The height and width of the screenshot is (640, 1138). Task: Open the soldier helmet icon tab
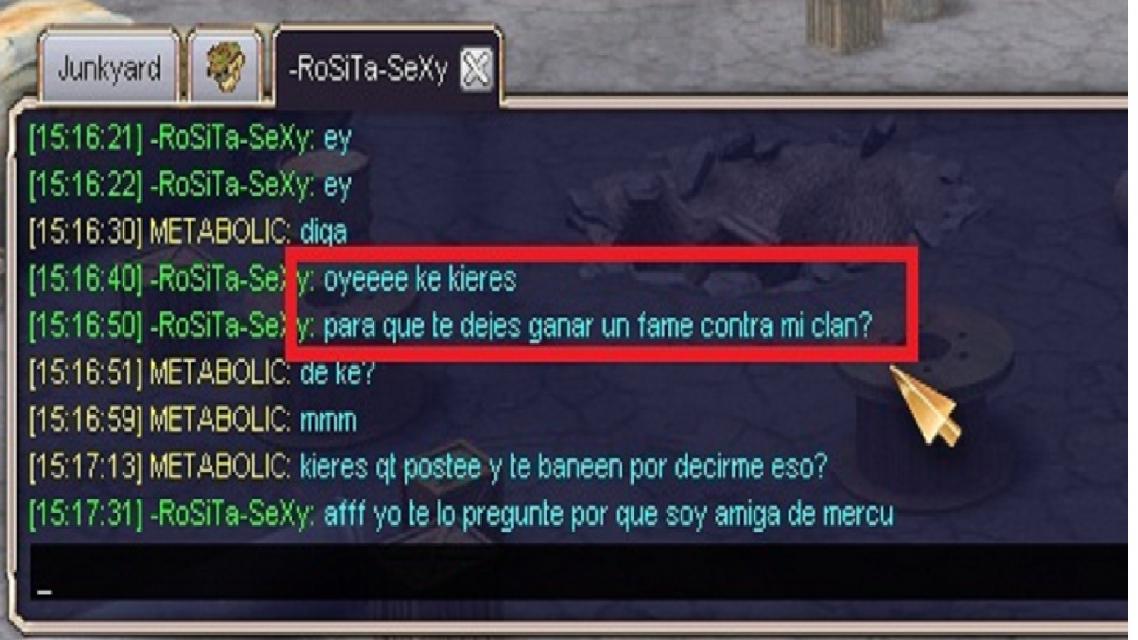(x=225, y=67)
